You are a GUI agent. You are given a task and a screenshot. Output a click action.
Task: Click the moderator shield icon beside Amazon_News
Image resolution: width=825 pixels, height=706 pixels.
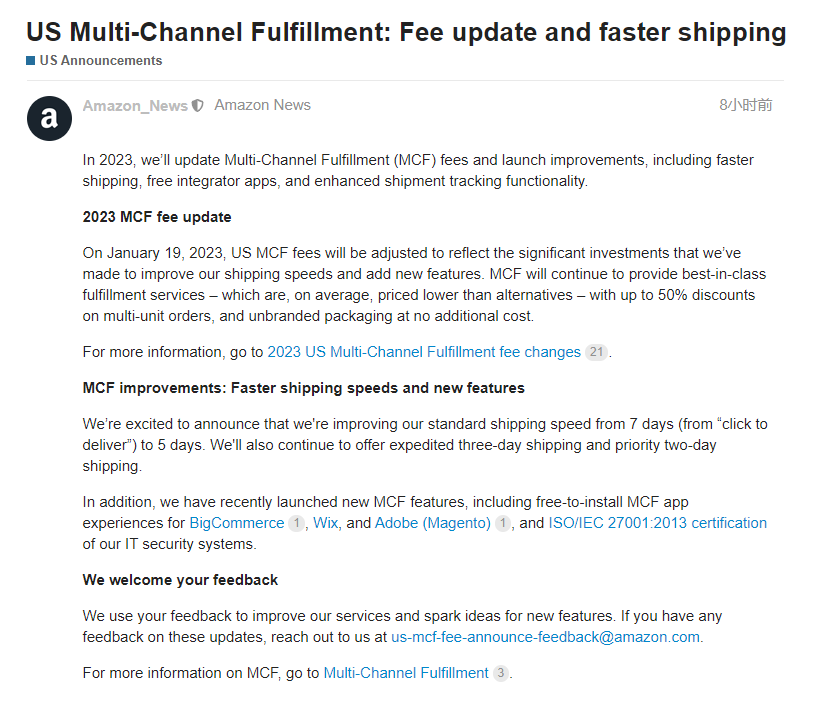tap(198, 105)
